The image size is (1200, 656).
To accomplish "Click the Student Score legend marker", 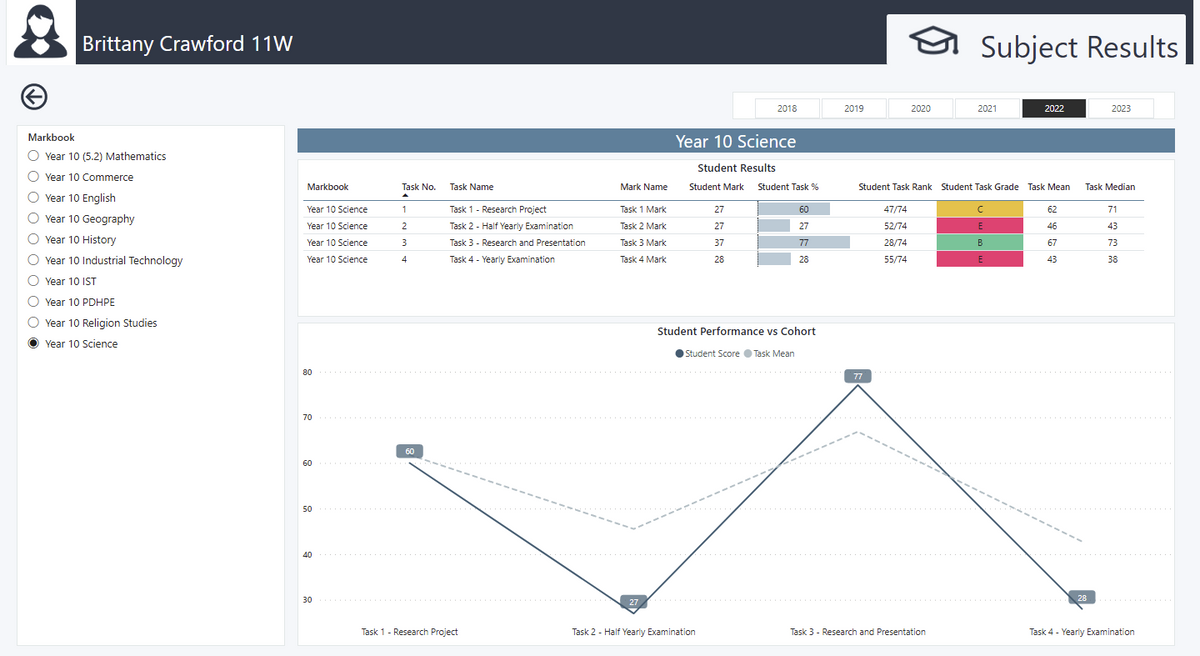I will click(680, 354).
